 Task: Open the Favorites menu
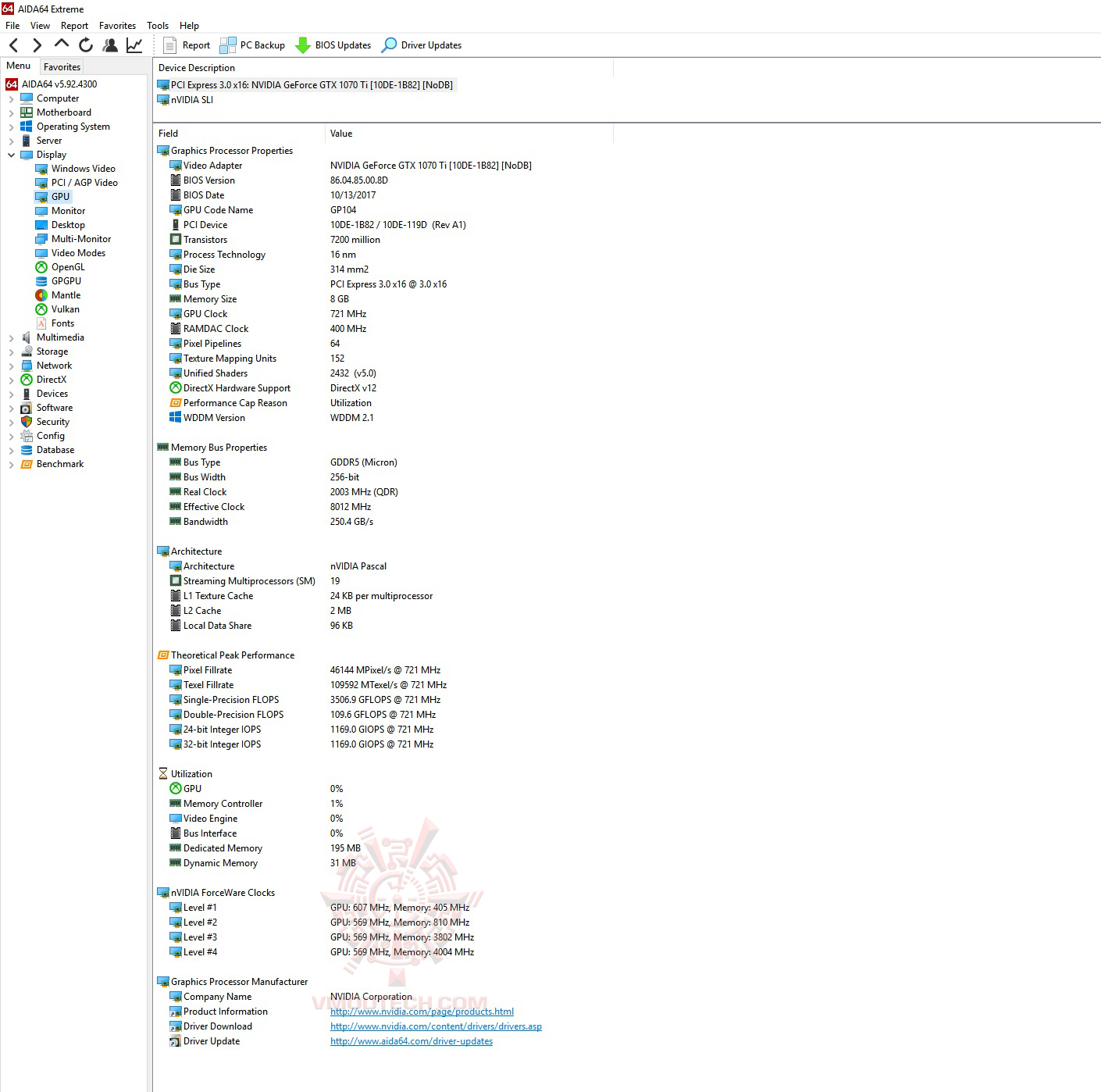117,26
